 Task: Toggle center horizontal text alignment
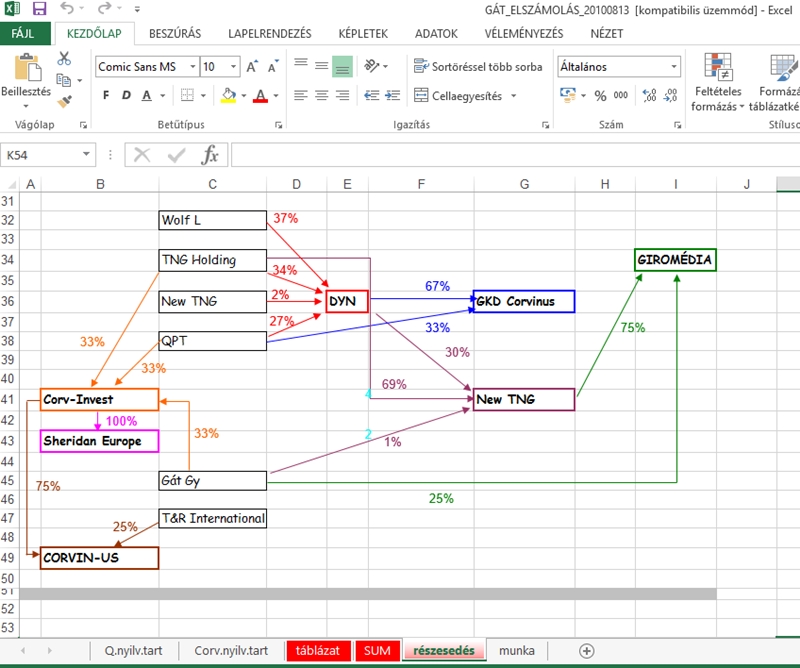pos(321,95)
